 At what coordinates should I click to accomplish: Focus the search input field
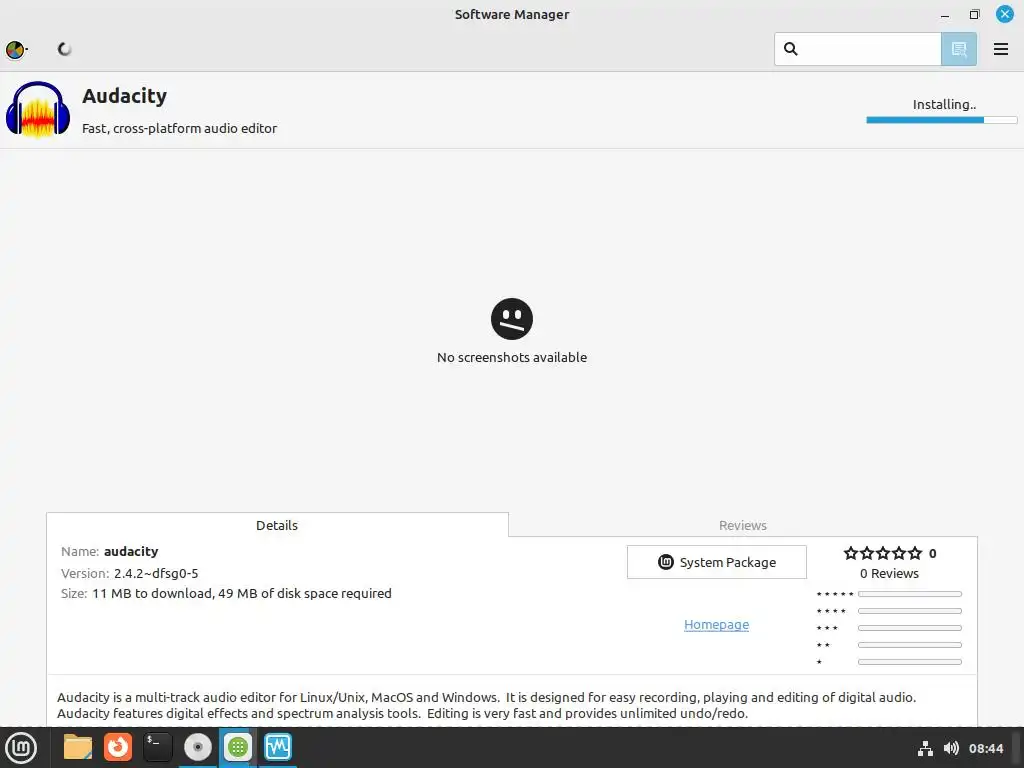[857, 49]
